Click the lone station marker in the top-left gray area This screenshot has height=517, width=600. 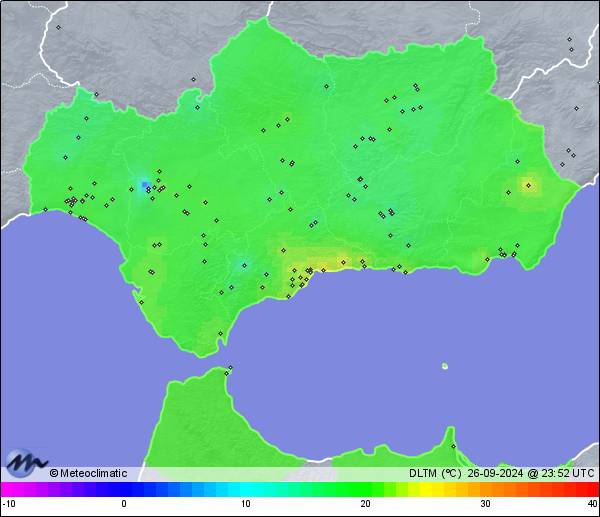coord(58,28)
